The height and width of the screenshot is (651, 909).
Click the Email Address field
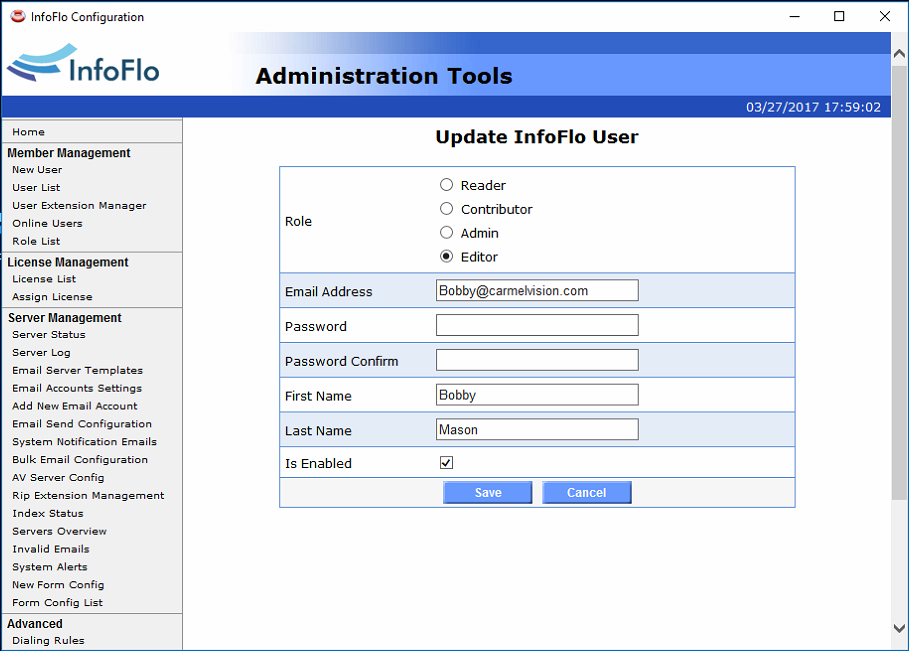tap(537, 291)
